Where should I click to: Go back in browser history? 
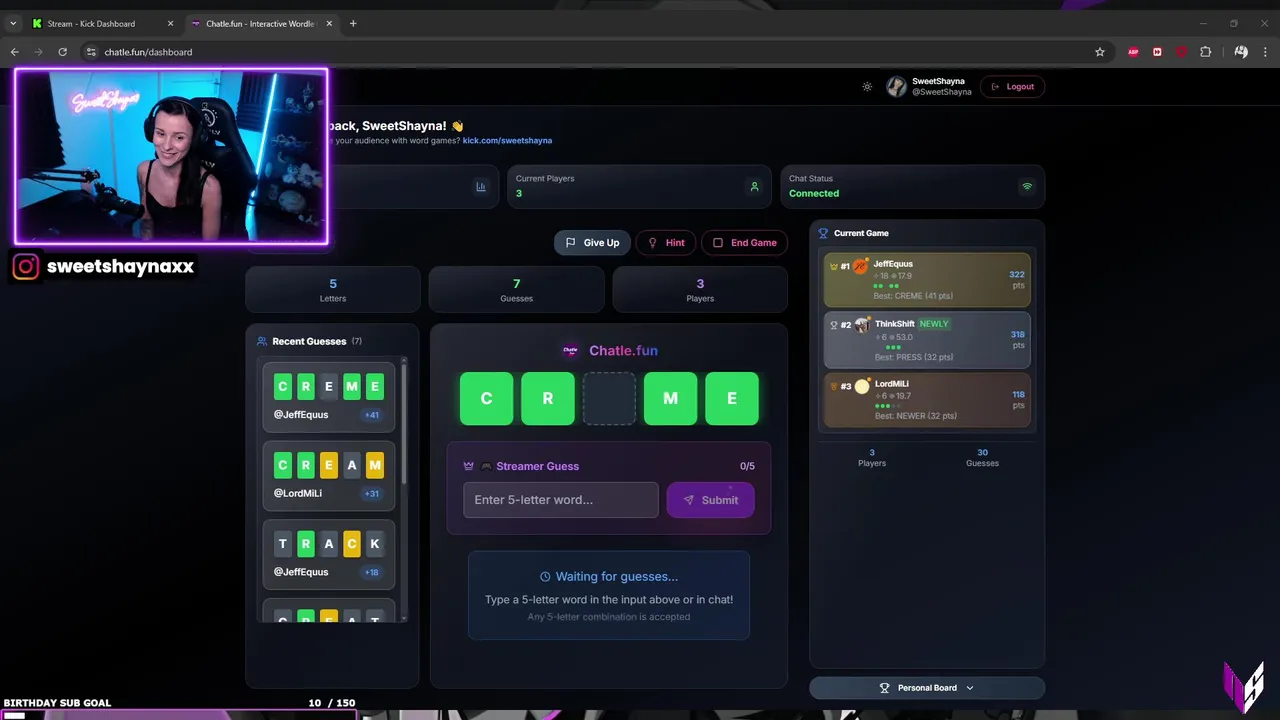point(14,52)
